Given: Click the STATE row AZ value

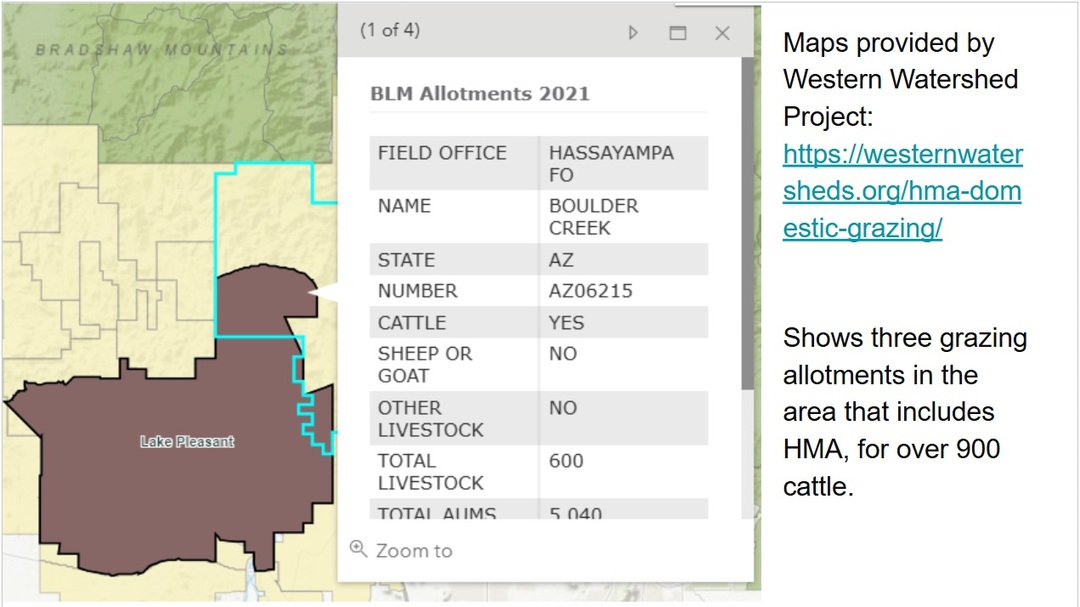Looking at the screenshot, I should click(561, 260).
